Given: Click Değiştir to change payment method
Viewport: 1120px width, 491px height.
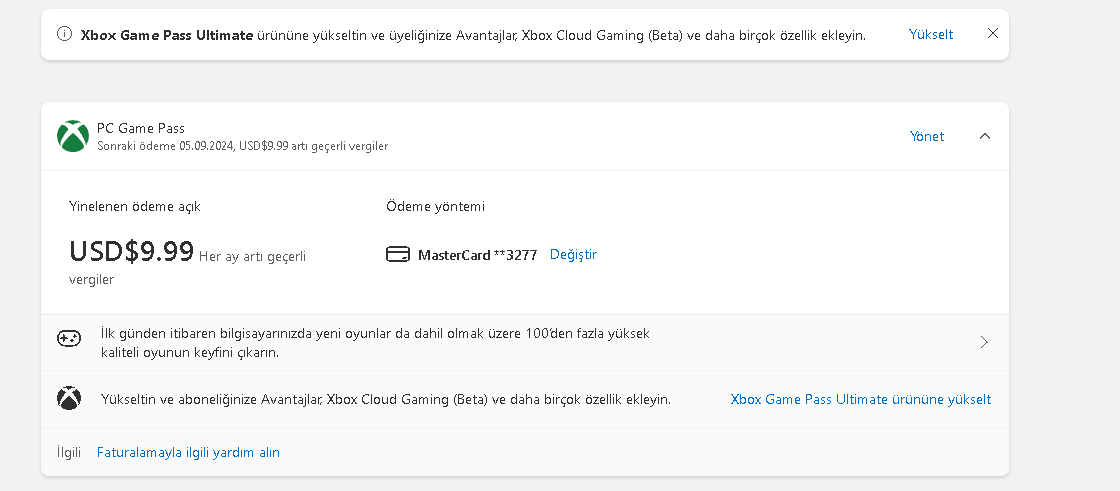Looking at the screenshot, I should tap(573, 254).
